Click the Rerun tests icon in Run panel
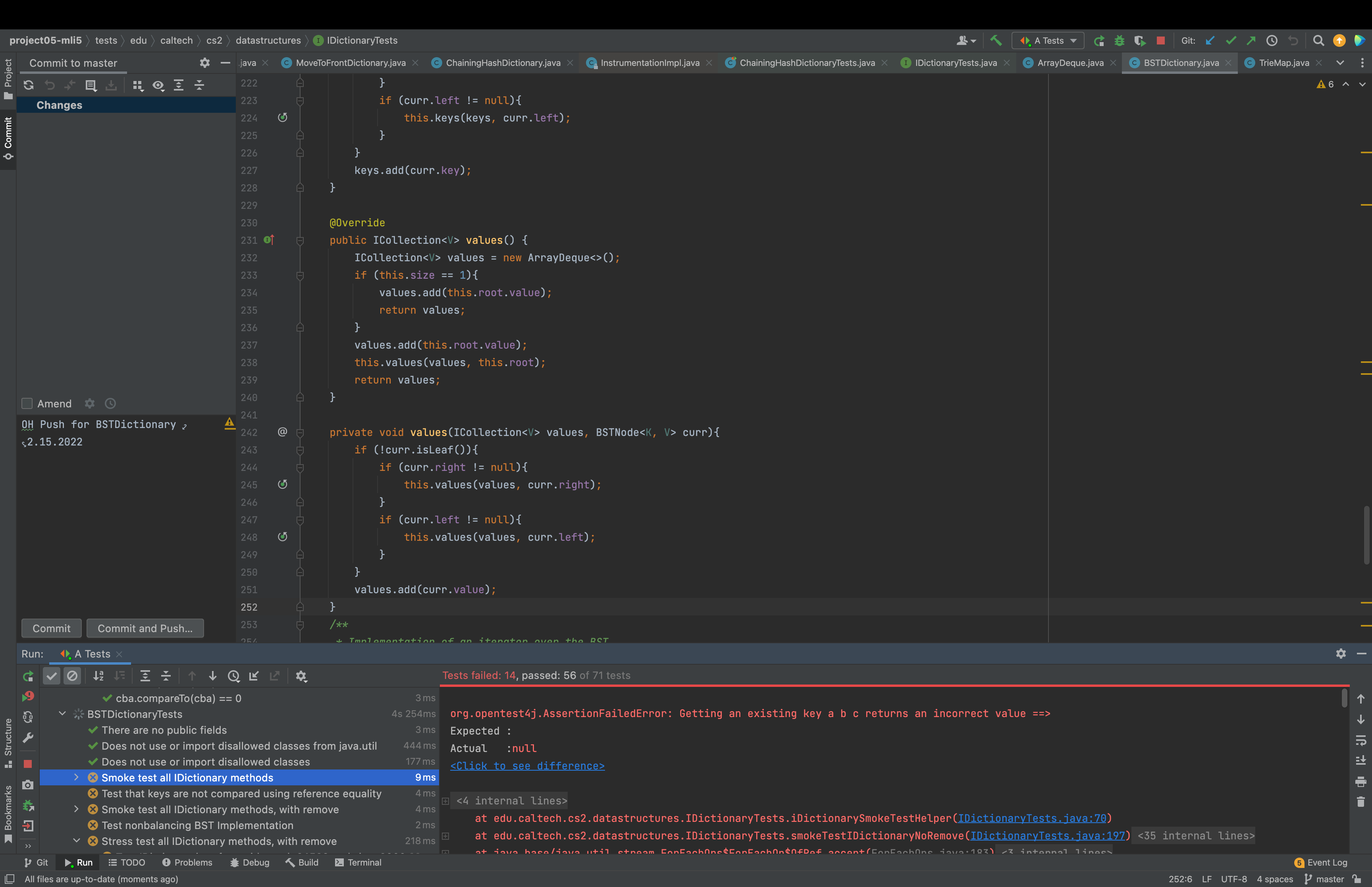 pyautogui.click(x=28, y=676)
